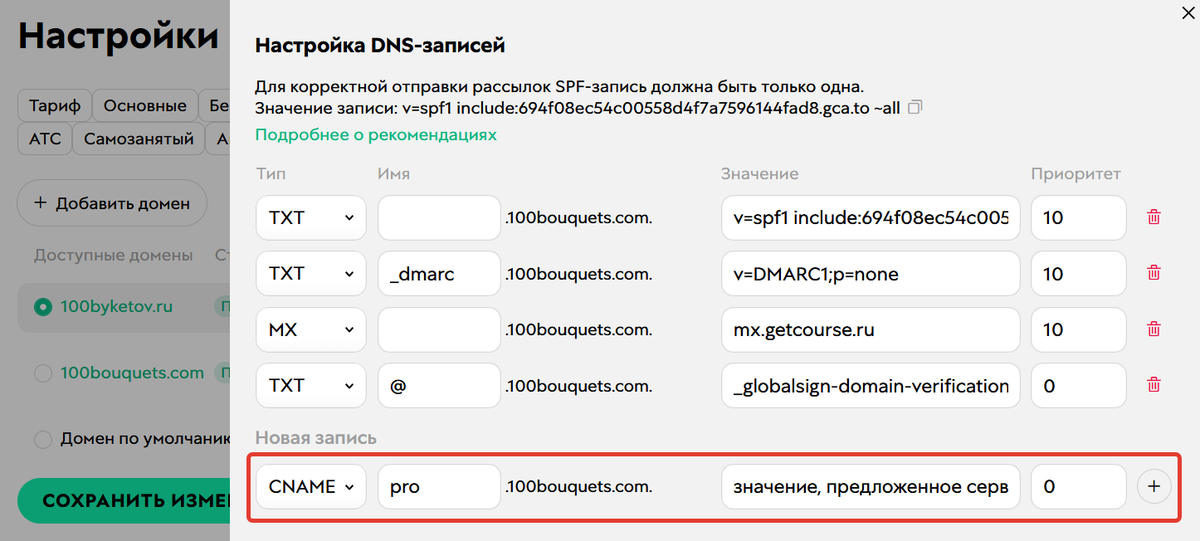This screenshot has height=541, width=1200.
Task: Add new CNAME record with plus icon
Action: click(x=1154, y=486)
